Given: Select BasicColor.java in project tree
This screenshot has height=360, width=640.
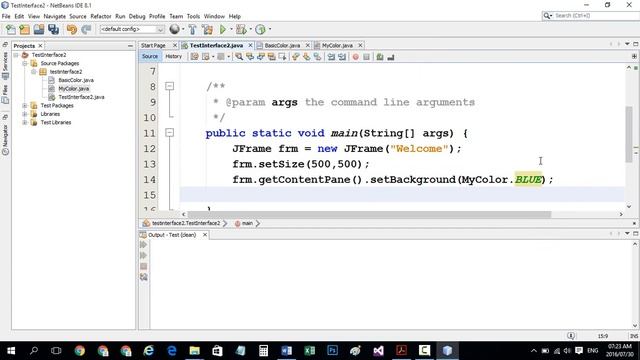Looking at the screenshot, I should coord(76,80).
